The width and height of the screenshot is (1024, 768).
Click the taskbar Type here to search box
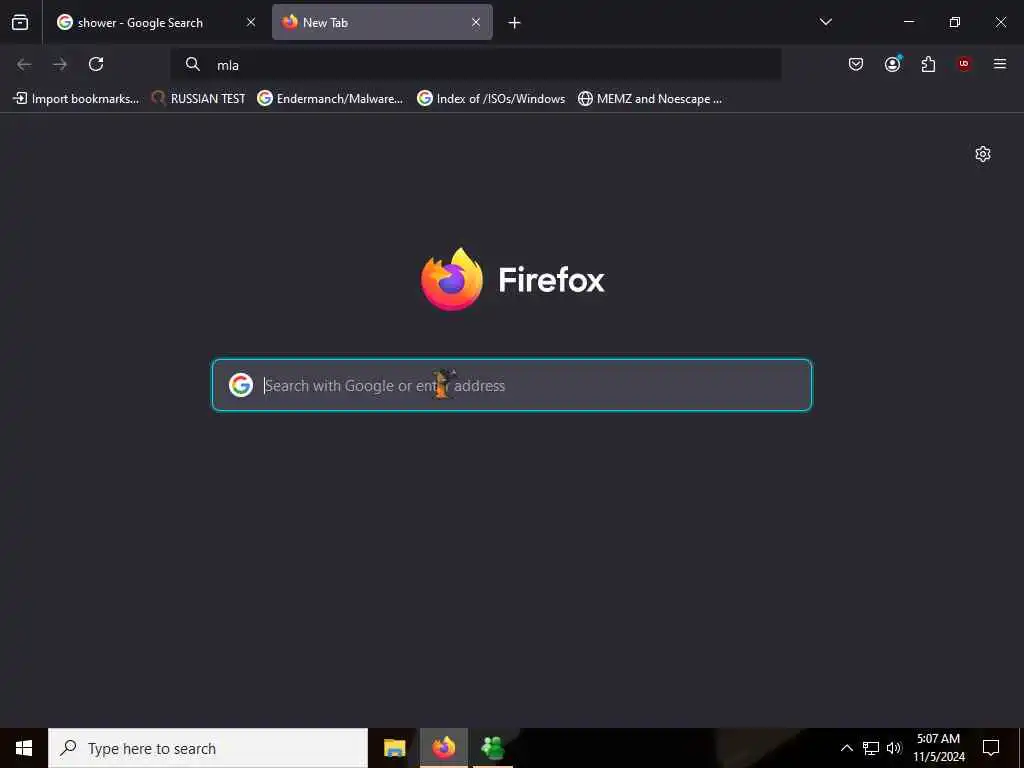[208, 748]
